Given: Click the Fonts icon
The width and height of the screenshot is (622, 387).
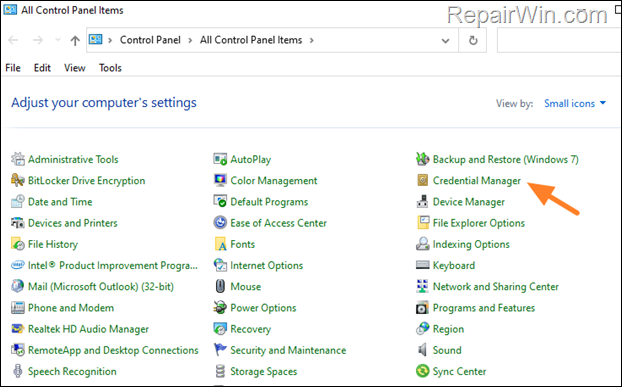Looking at the screenshot, I should [220, 244].
